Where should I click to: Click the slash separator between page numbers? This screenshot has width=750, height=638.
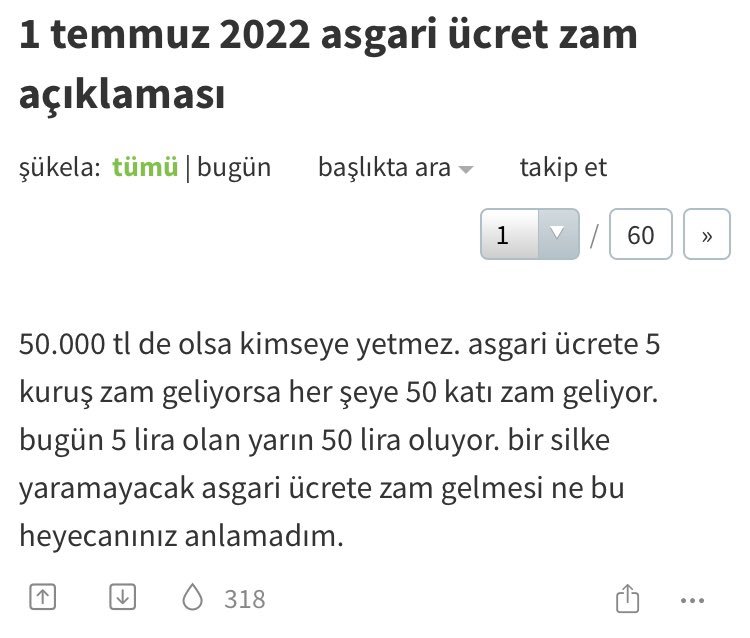click(x=594, y=236)
